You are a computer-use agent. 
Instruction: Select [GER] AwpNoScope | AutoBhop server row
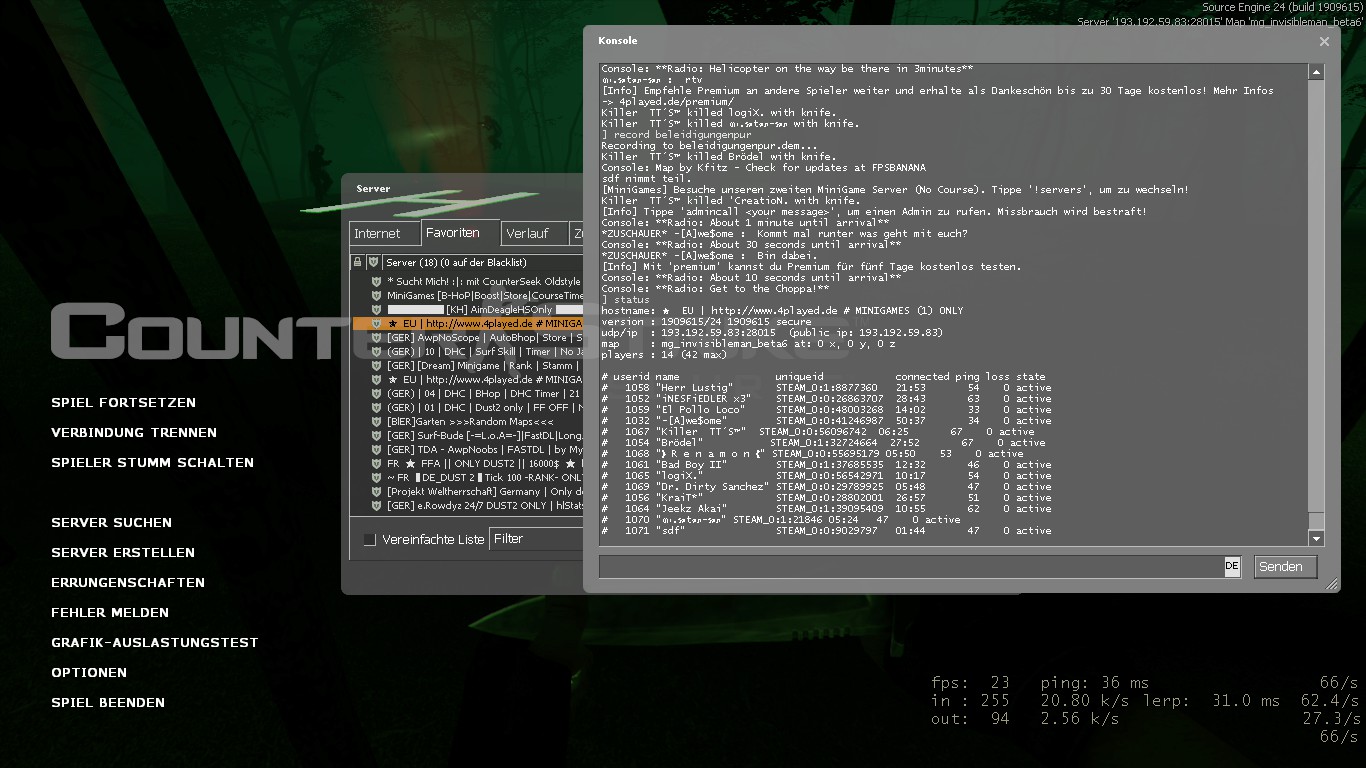pos(468,338)
